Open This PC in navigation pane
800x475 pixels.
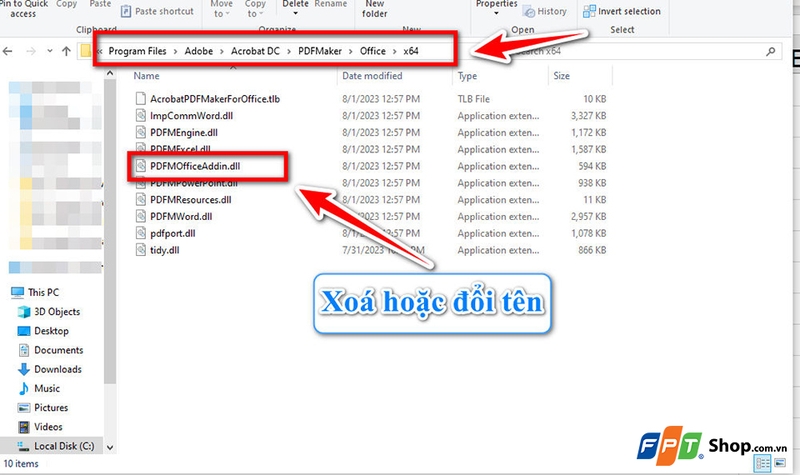[35, 292]
